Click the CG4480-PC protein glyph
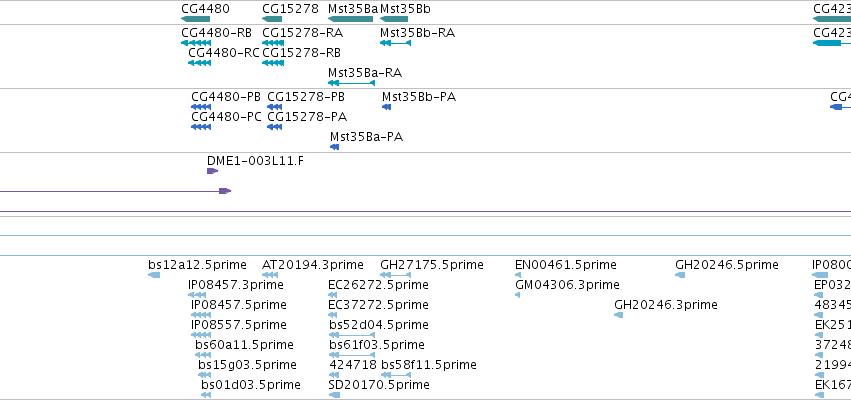 click(201, 127)
